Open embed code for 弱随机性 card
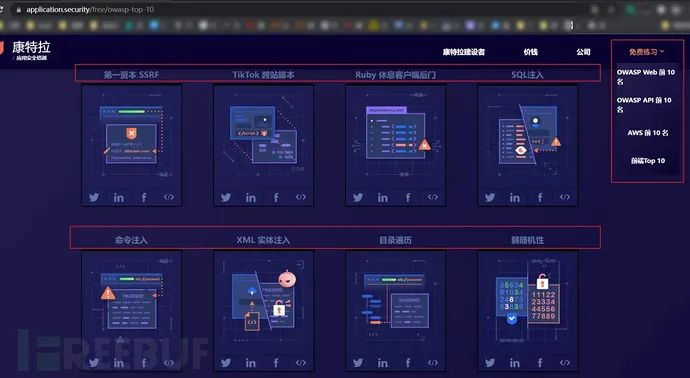 565,363
